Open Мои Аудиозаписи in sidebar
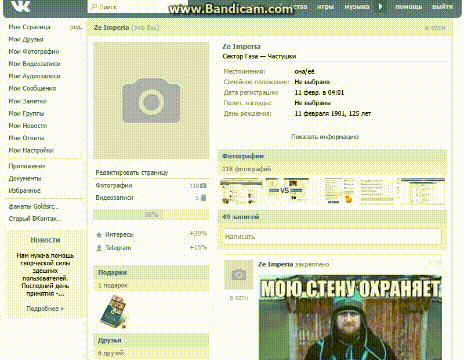 tap(34, 76)
